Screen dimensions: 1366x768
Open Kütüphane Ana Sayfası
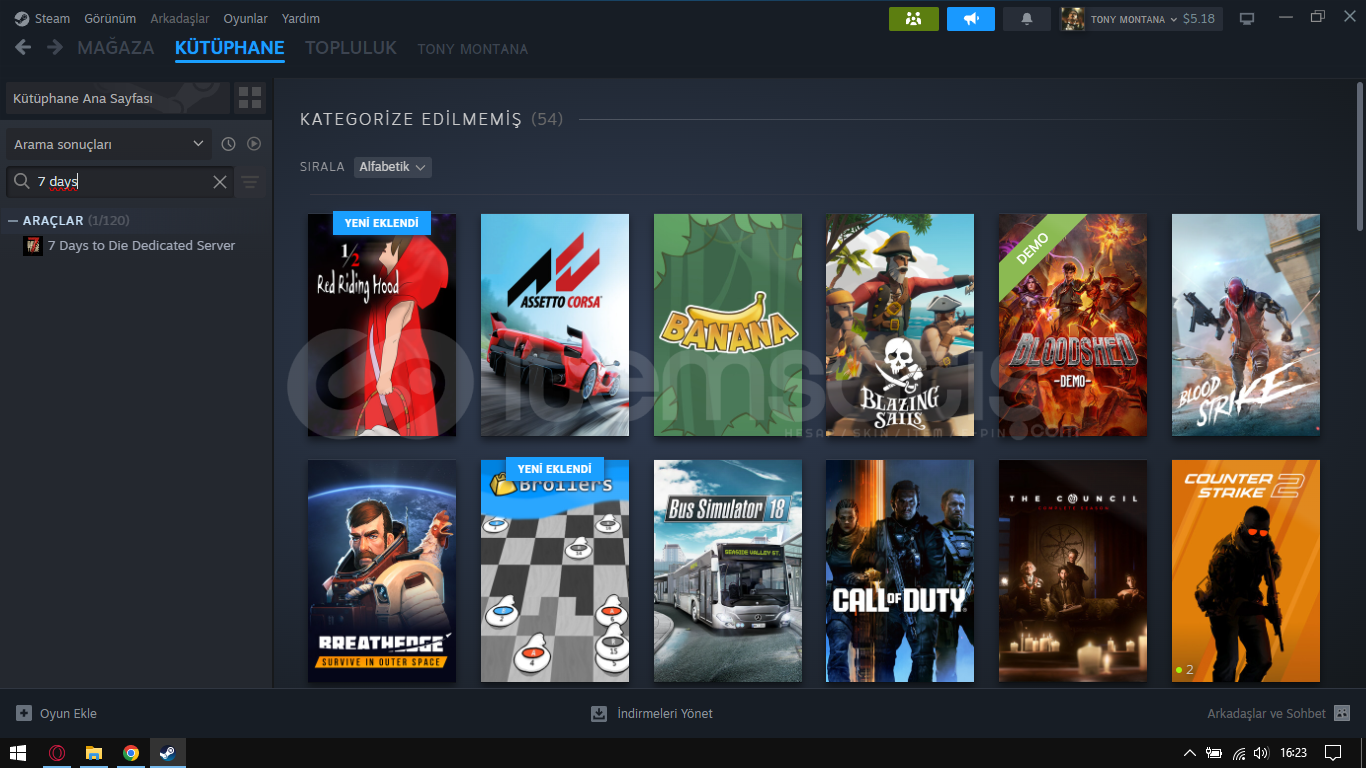coord(118,98)
